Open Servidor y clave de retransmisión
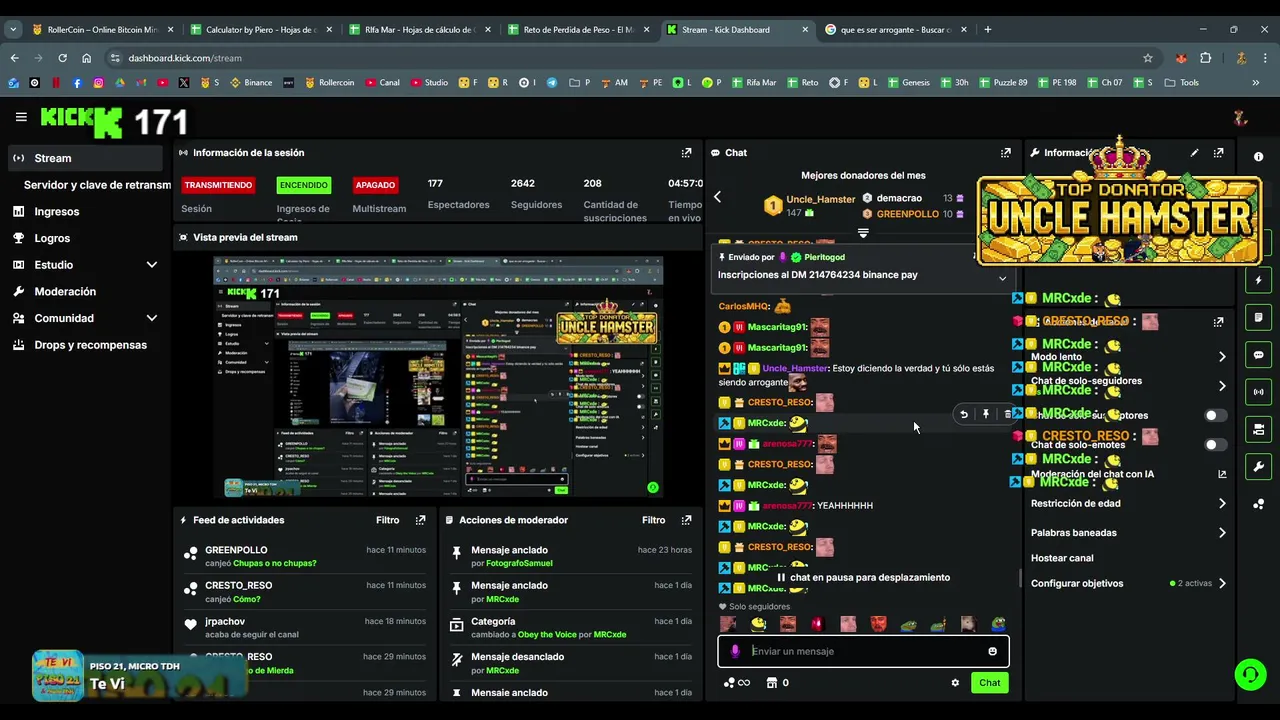The width and height of the screenshot is (1280, 720). click(97, 185)
